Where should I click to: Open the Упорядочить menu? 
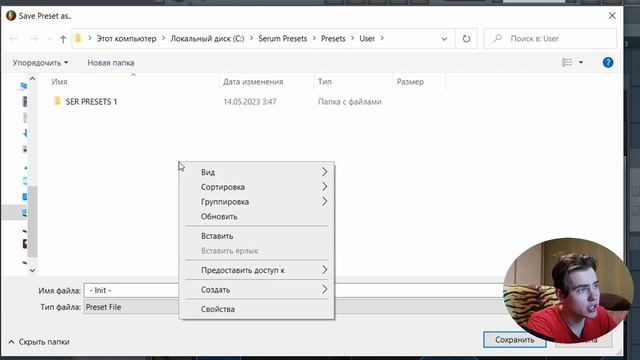tap(40, 63)
